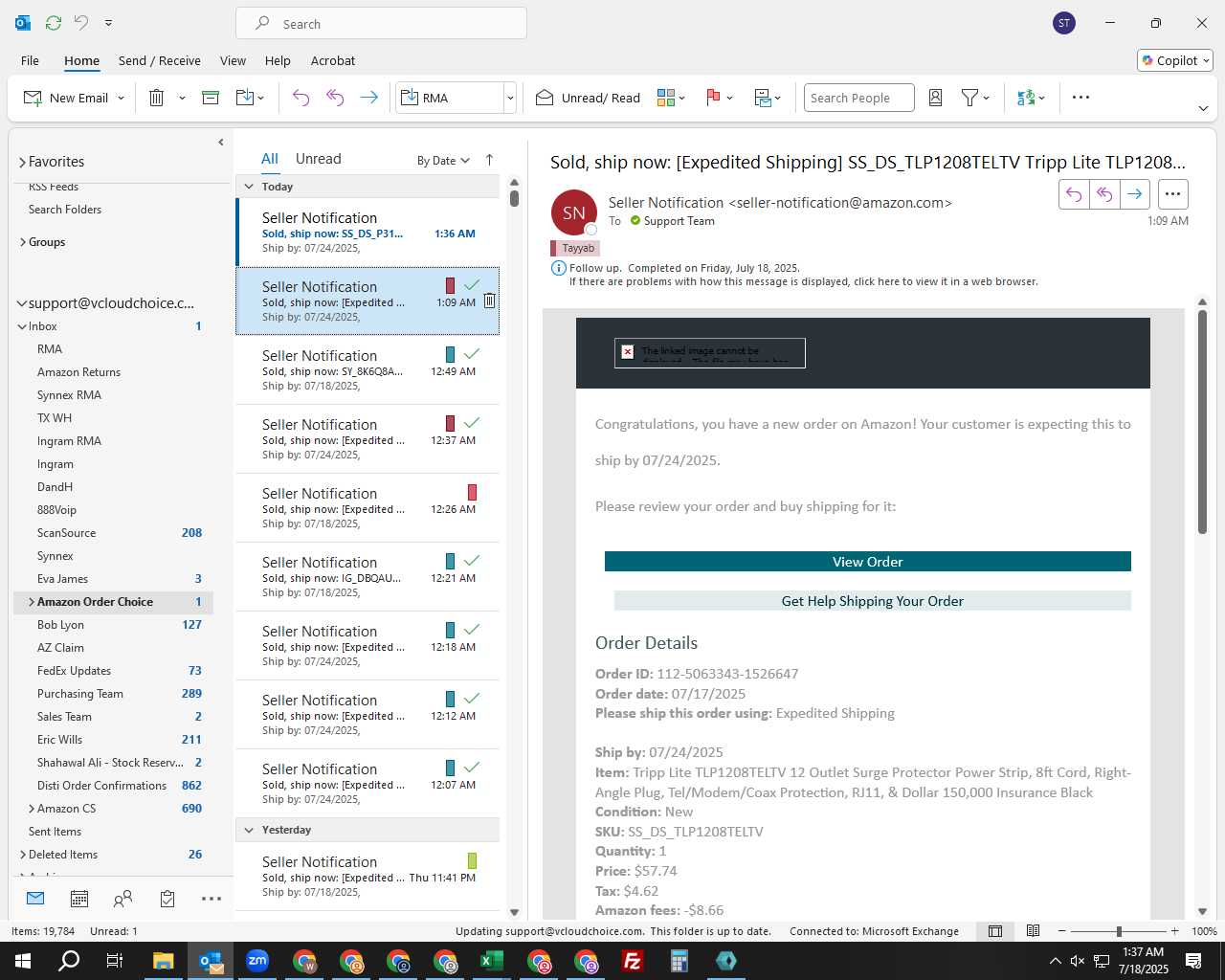Open the File menu
The width and height of the screenshot is (1225, 980).
click(30, 60)
